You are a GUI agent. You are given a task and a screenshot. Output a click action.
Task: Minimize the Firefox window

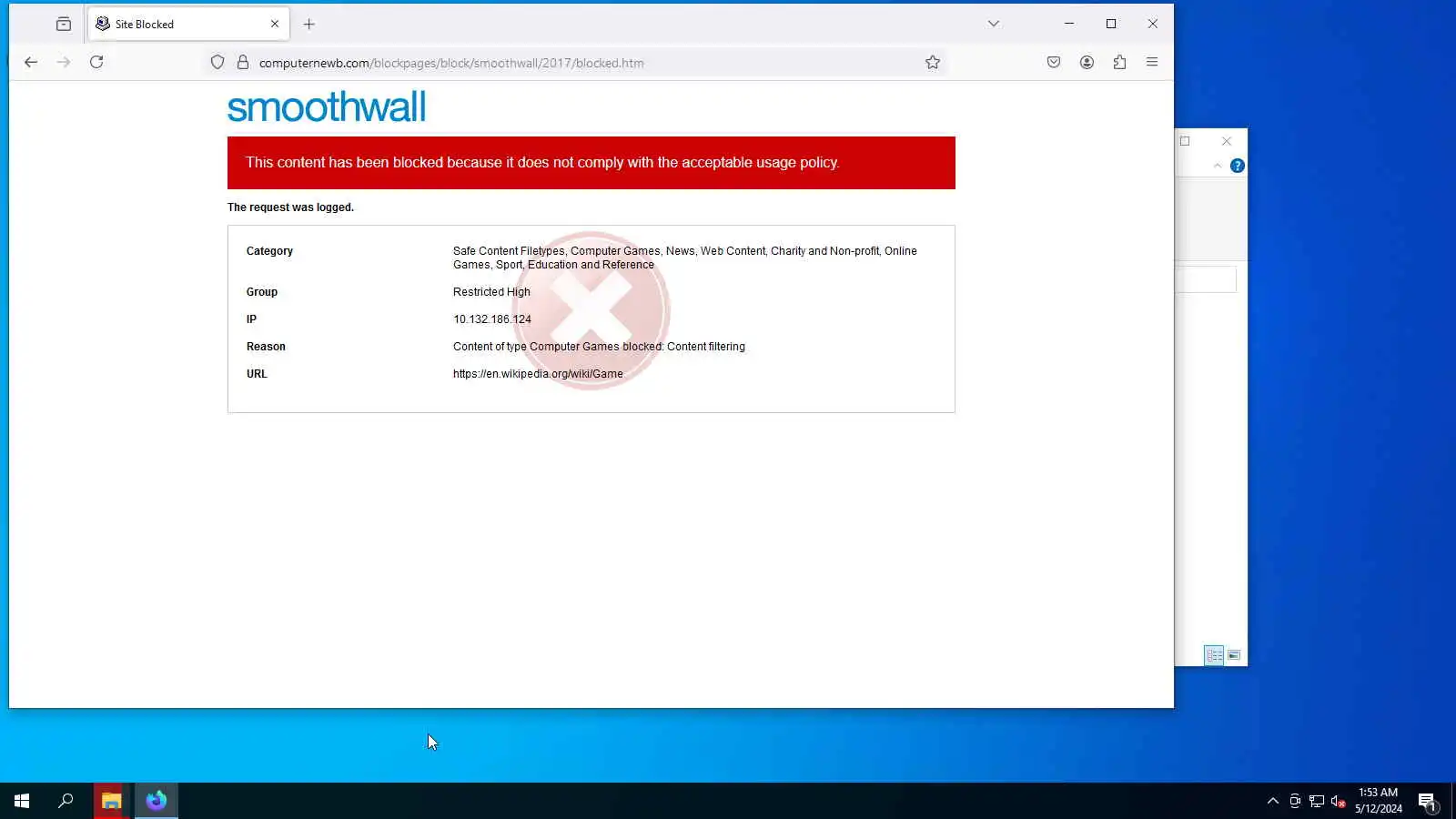click(1069, 24)
